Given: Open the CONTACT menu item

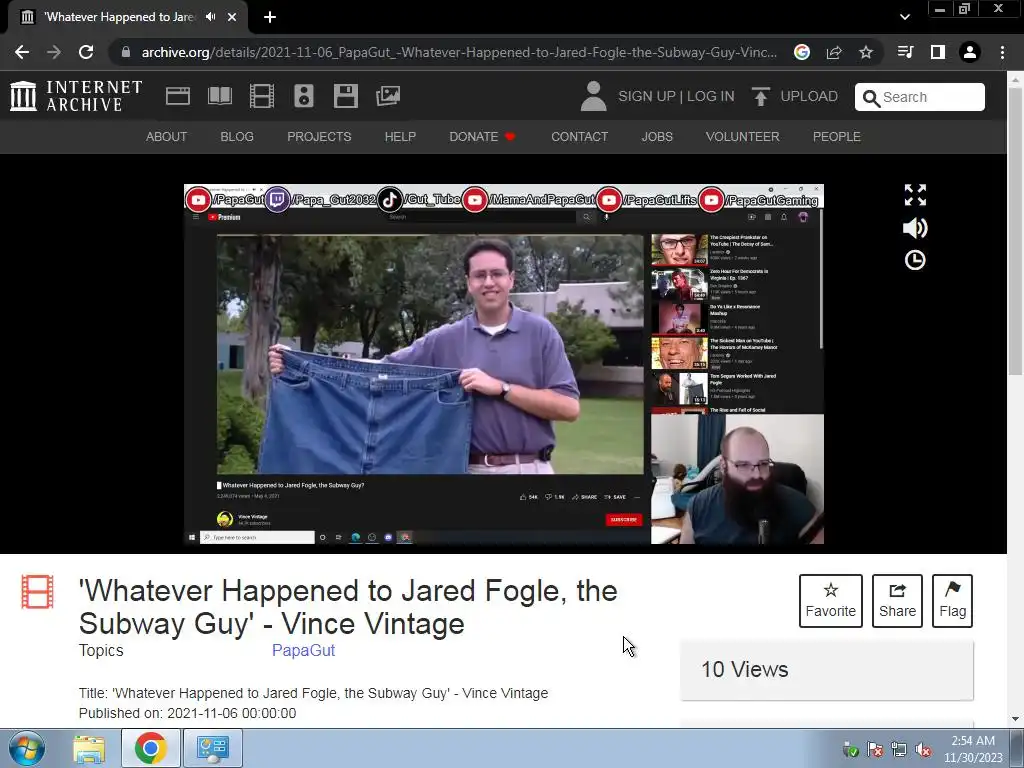Looking at the screenshot, I should pos(579,136).
